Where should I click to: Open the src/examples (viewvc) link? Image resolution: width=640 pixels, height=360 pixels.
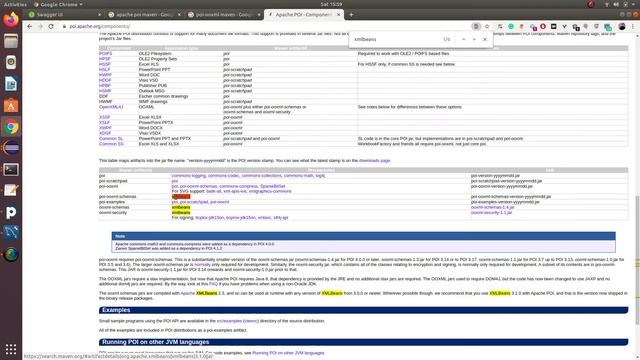pyautogui.click(x=238, y=321)
